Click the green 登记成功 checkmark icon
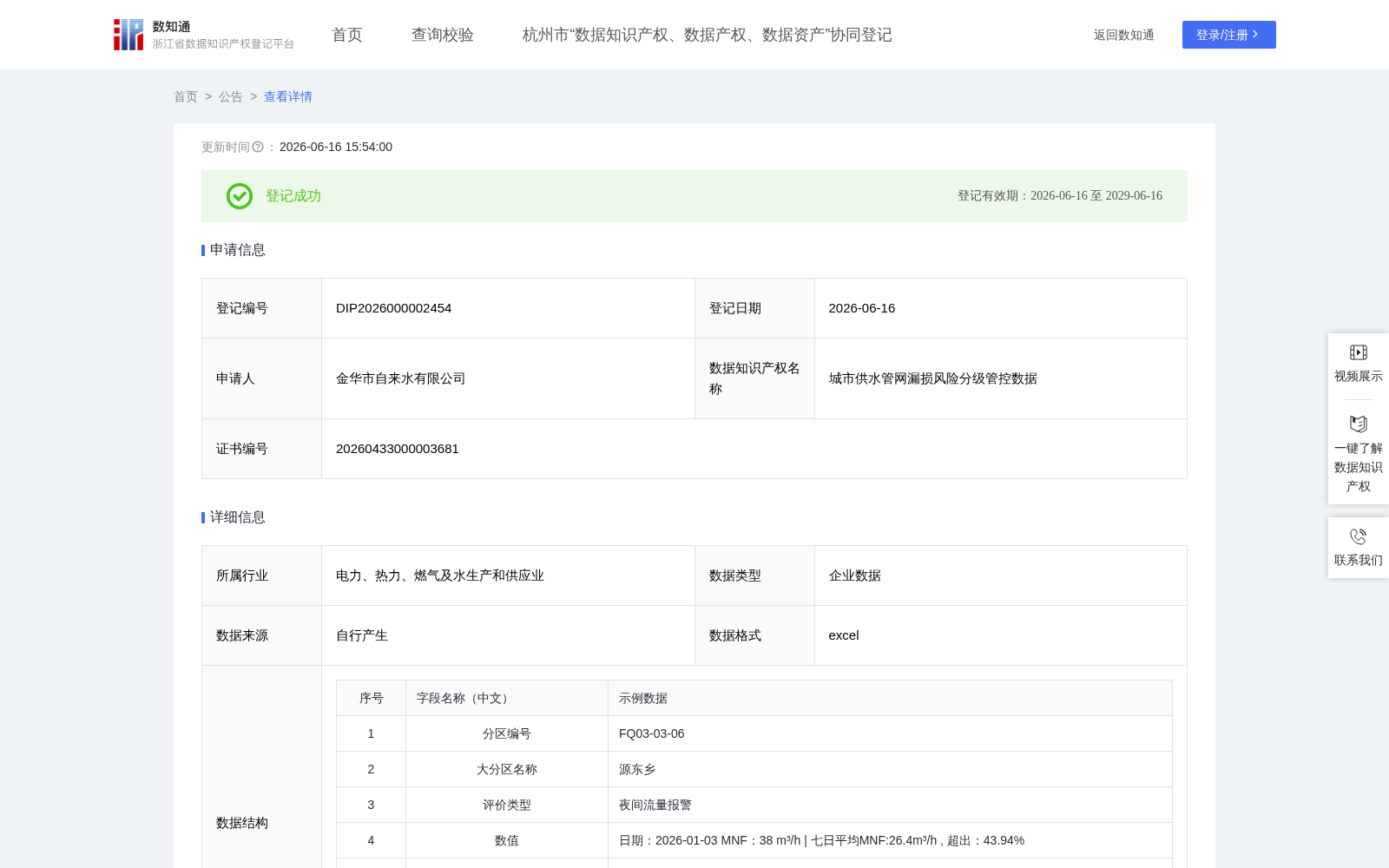 [240, 196]
